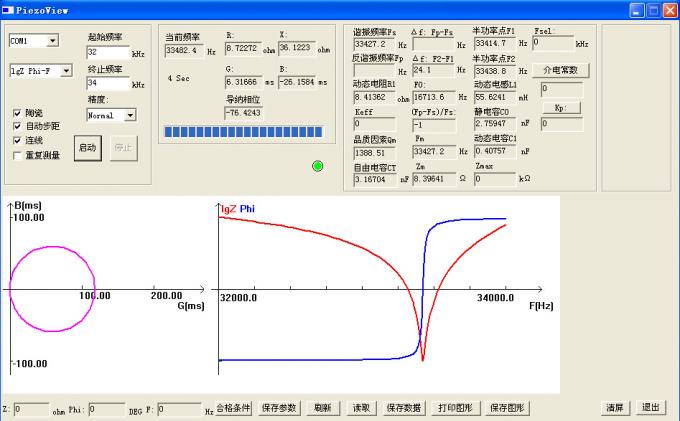This screenshot has width=680, height=421.
Task: Click the admittance phase field -76.4243
Action: 244,113
